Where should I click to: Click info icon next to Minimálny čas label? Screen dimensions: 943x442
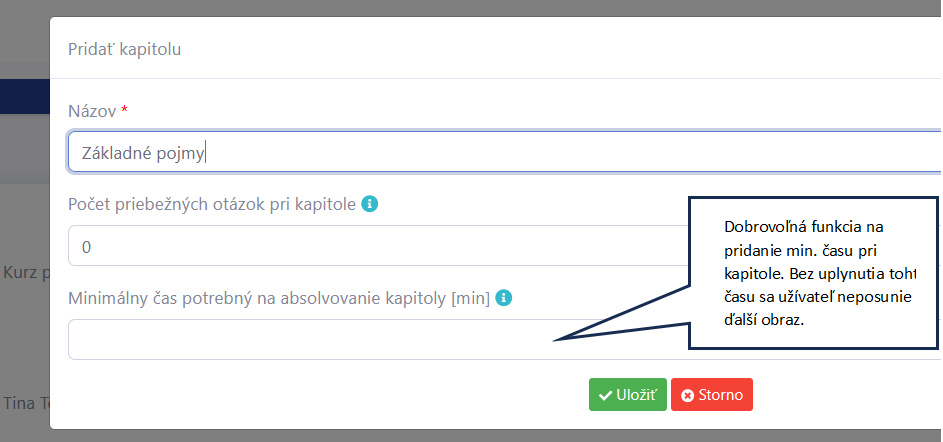point(503,298)
